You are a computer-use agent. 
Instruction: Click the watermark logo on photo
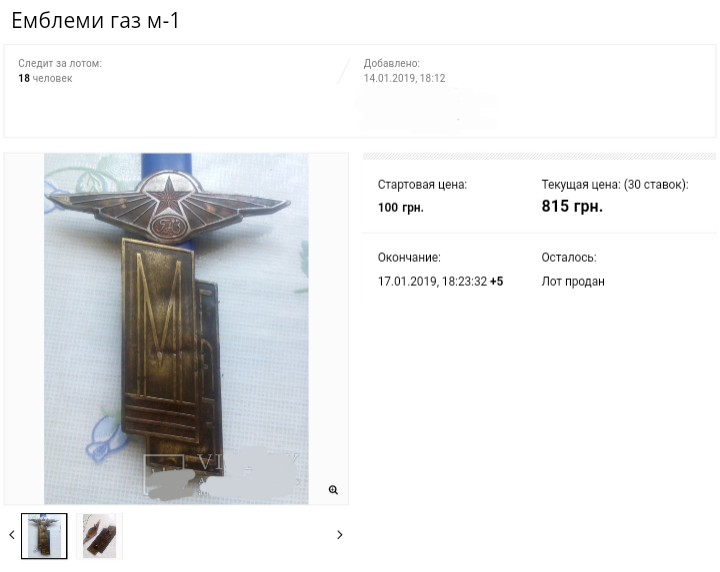(222, 475)
